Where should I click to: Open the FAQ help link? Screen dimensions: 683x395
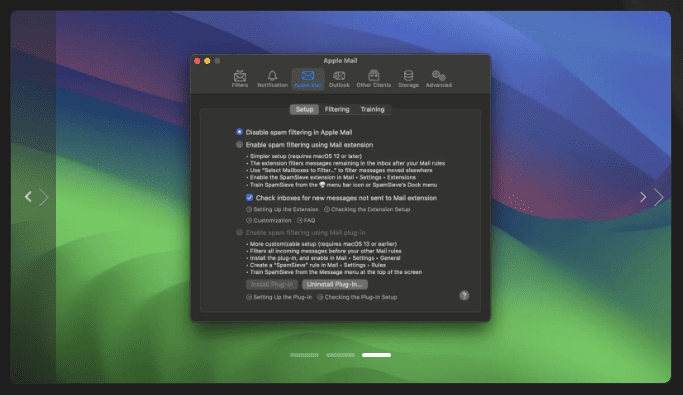pyautogui.click(x=306, y=220)
